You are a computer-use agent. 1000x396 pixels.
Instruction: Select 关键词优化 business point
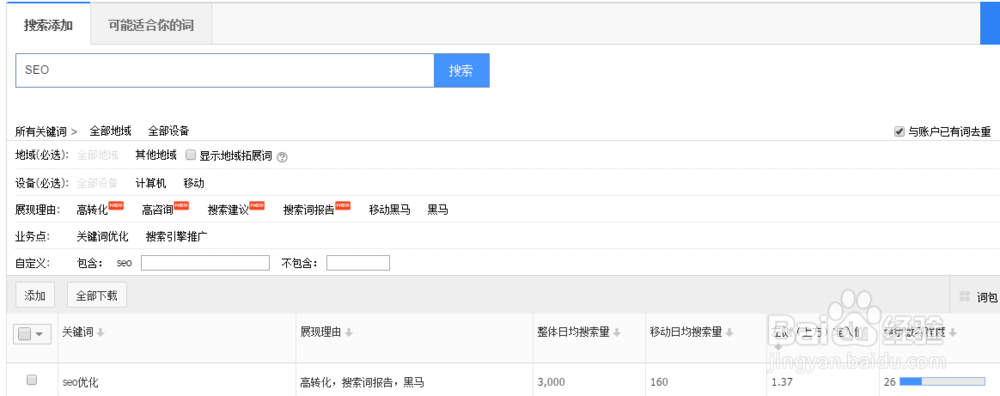(102, 237)
